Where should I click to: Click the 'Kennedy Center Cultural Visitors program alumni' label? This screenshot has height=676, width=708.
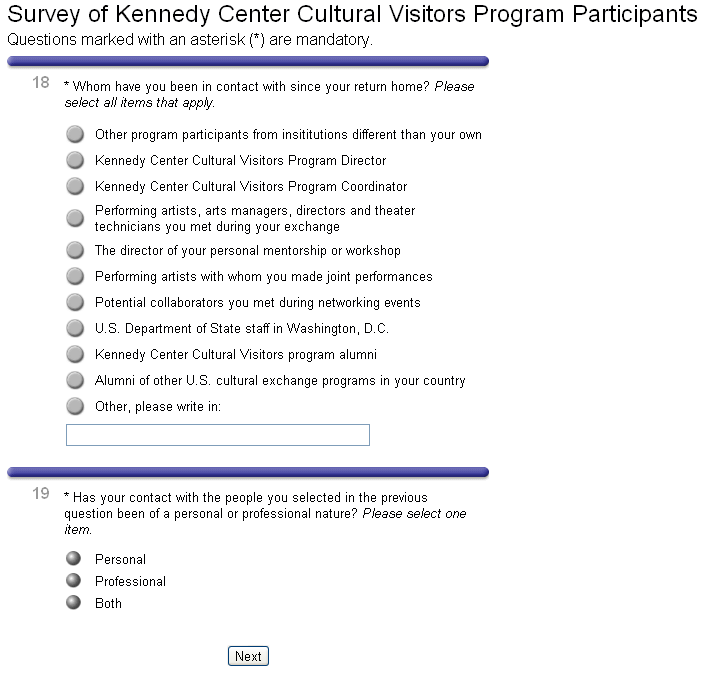(235, 355)
